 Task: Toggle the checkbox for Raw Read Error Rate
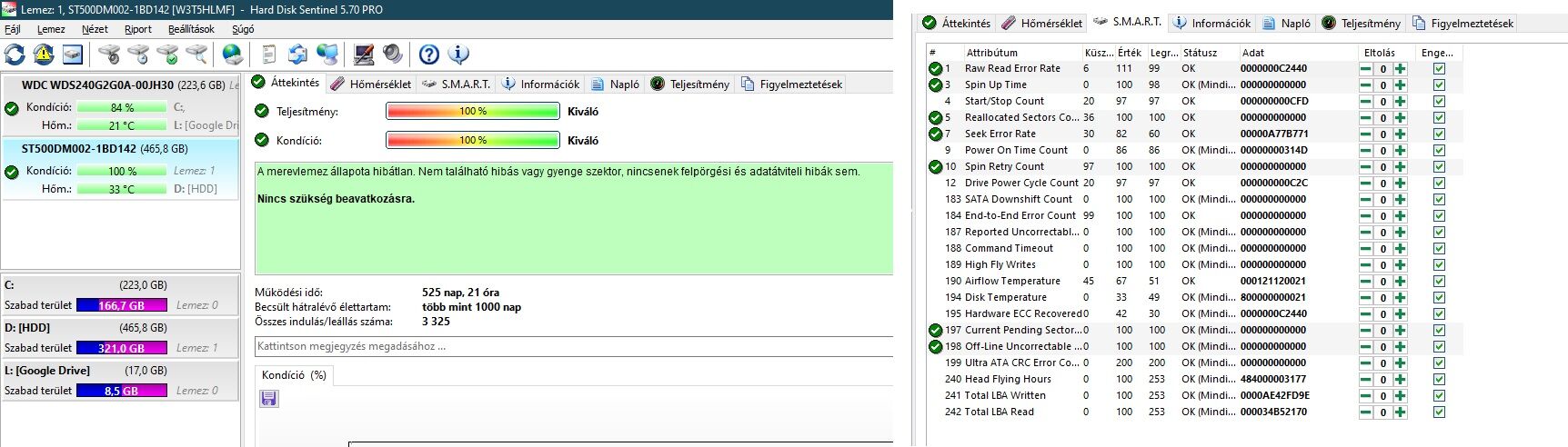click(x=1439, y=68)
